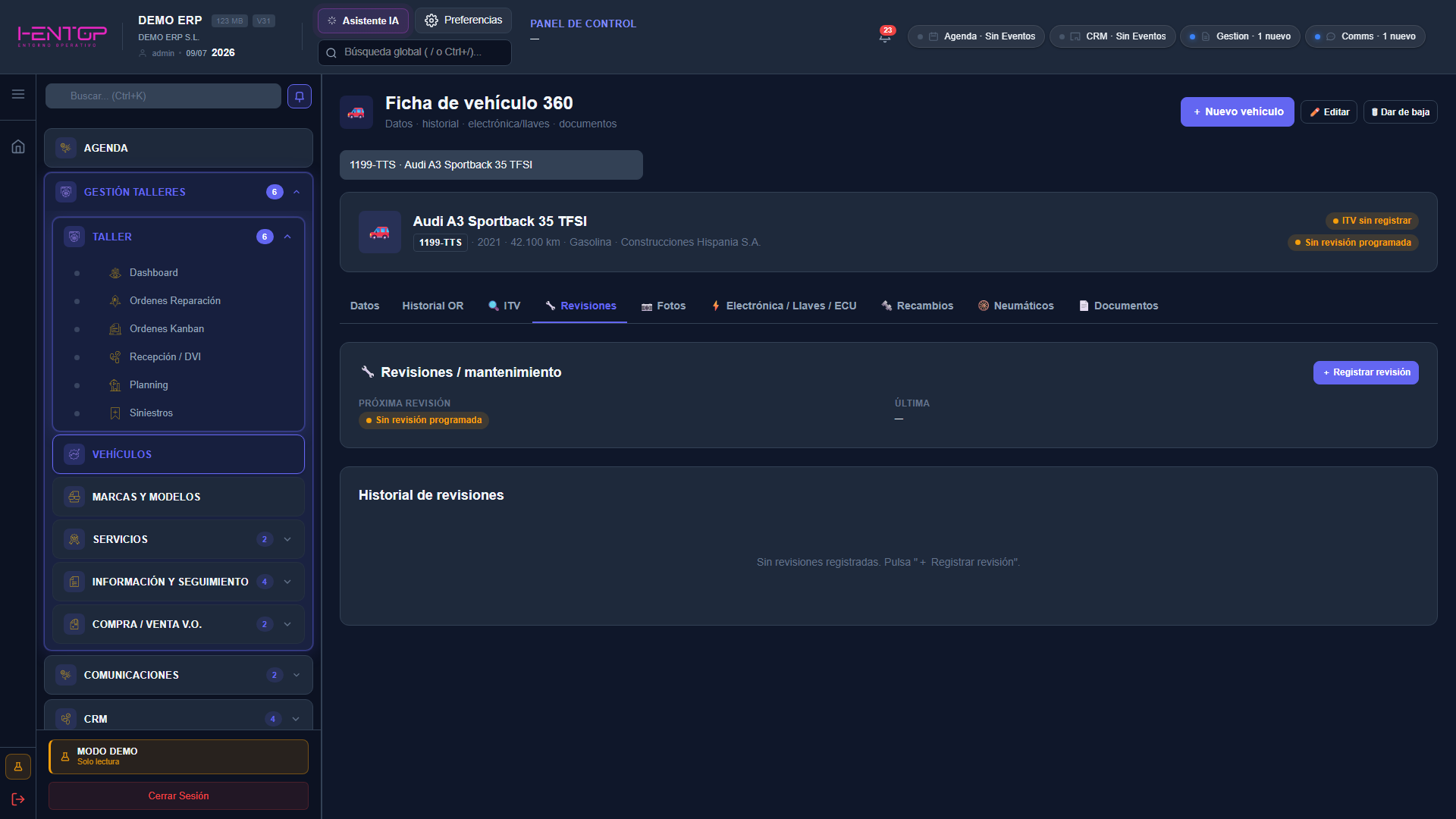Focus the sidebar Buscar field
The image size is (1456, 819).
(x=163, y=96)
